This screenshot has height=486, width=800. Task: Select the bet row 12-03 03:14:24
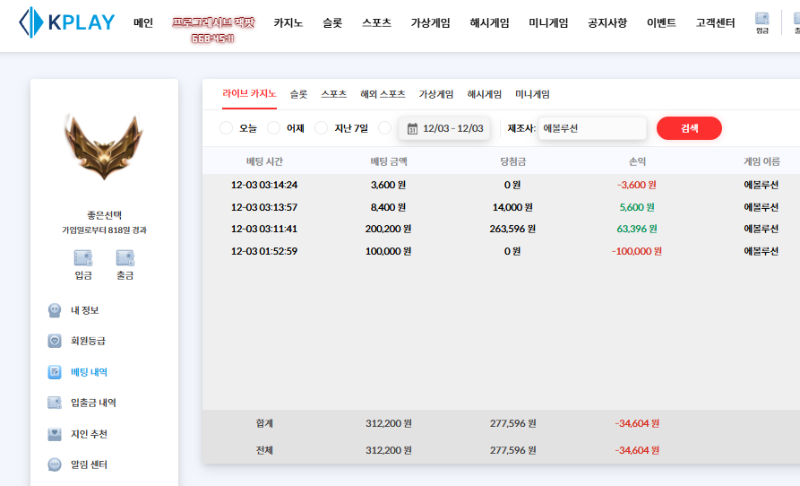coord(501,185)
